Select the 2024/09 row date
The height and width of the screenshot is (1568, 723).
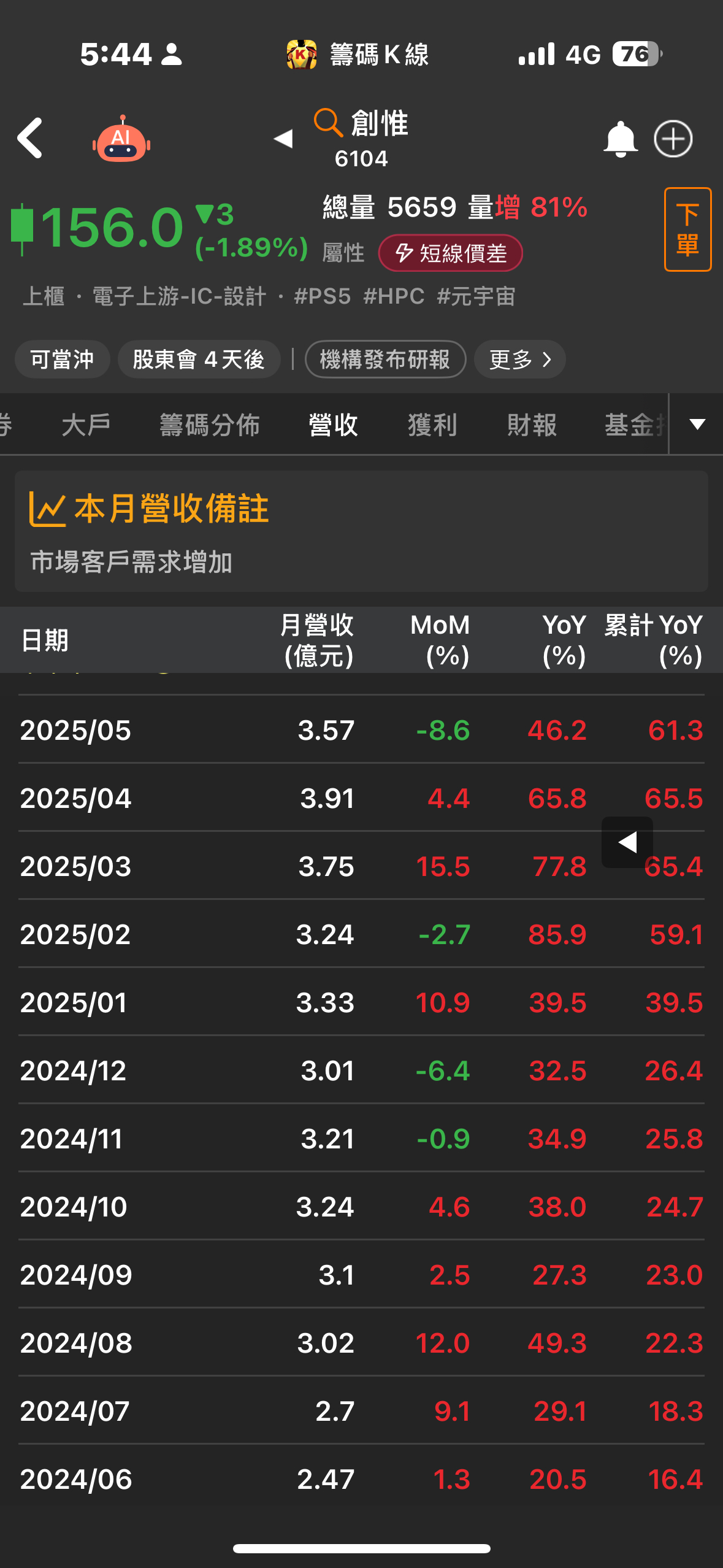[76, 1275]
